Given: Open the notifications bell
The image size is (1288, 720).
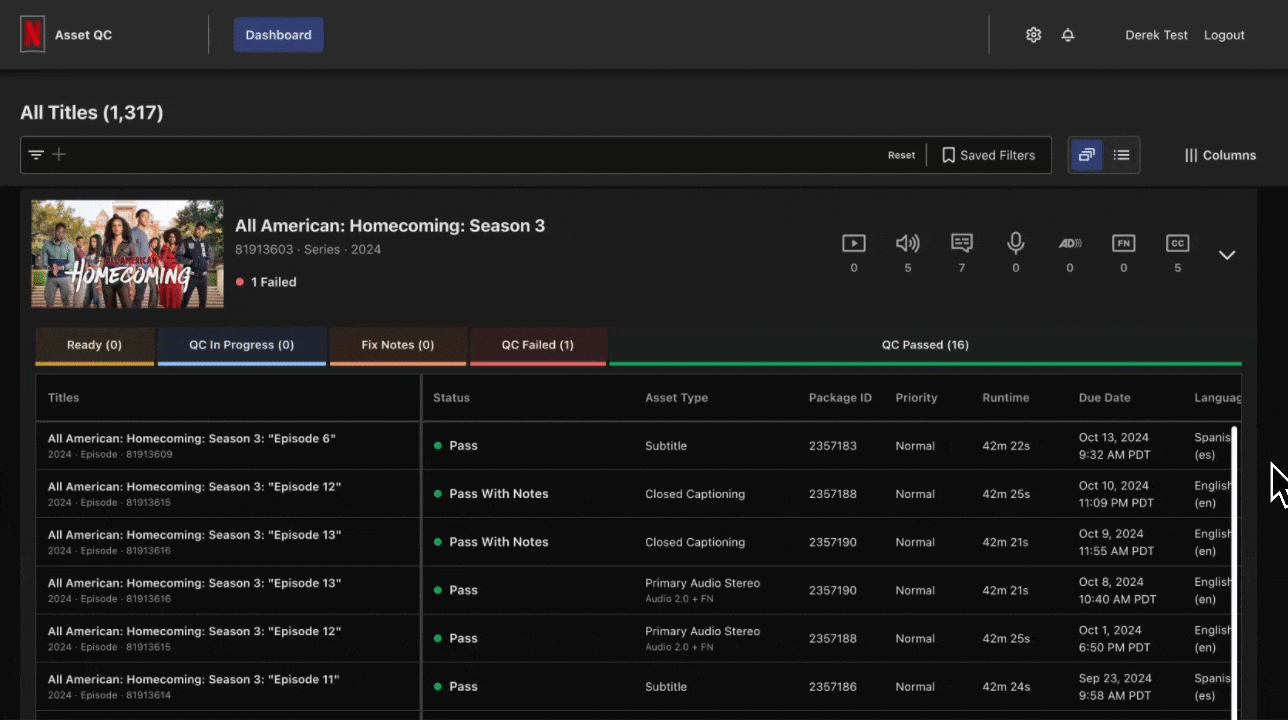Looking at the screenshot, I should coord(1068,35).
